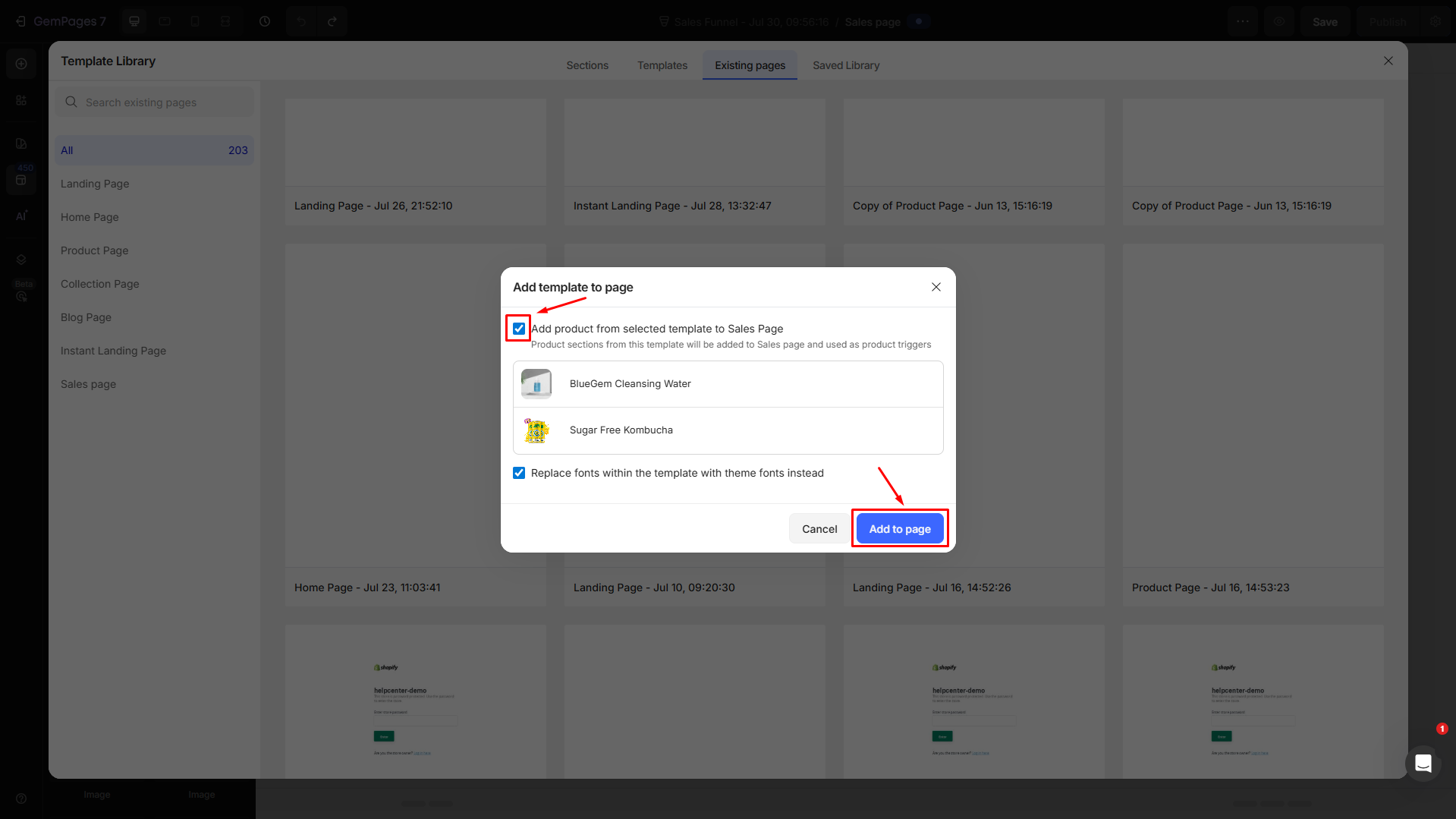Click the add element plus icon in sidebar
This screenshot has height=819, width=1456.
pos(21,64)
